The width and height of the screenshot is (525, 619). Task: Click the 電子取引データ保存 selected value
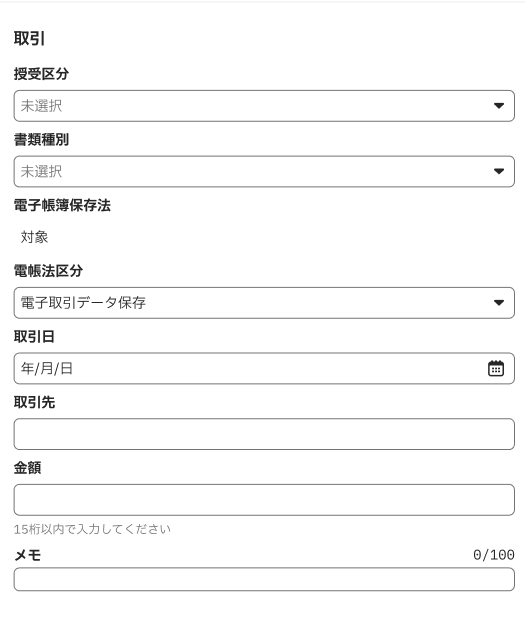(x=83, y=303)
